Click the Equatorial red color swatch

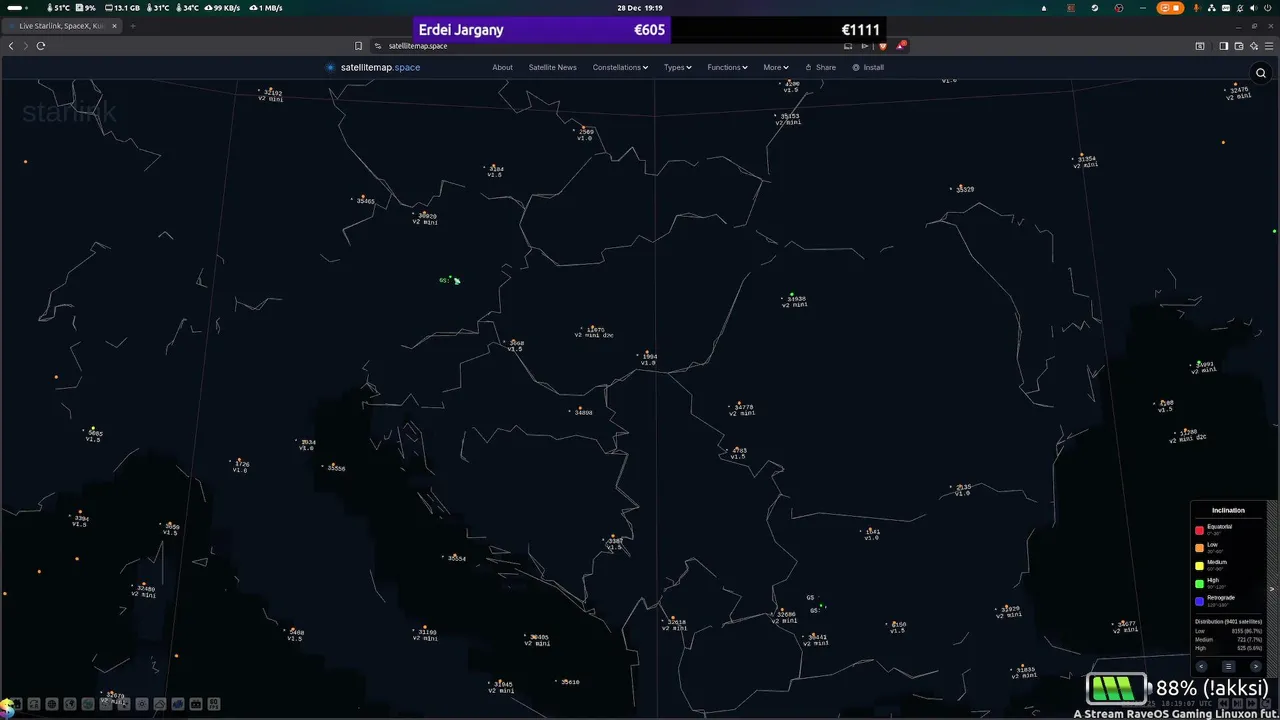click(x=1200, y=530)
